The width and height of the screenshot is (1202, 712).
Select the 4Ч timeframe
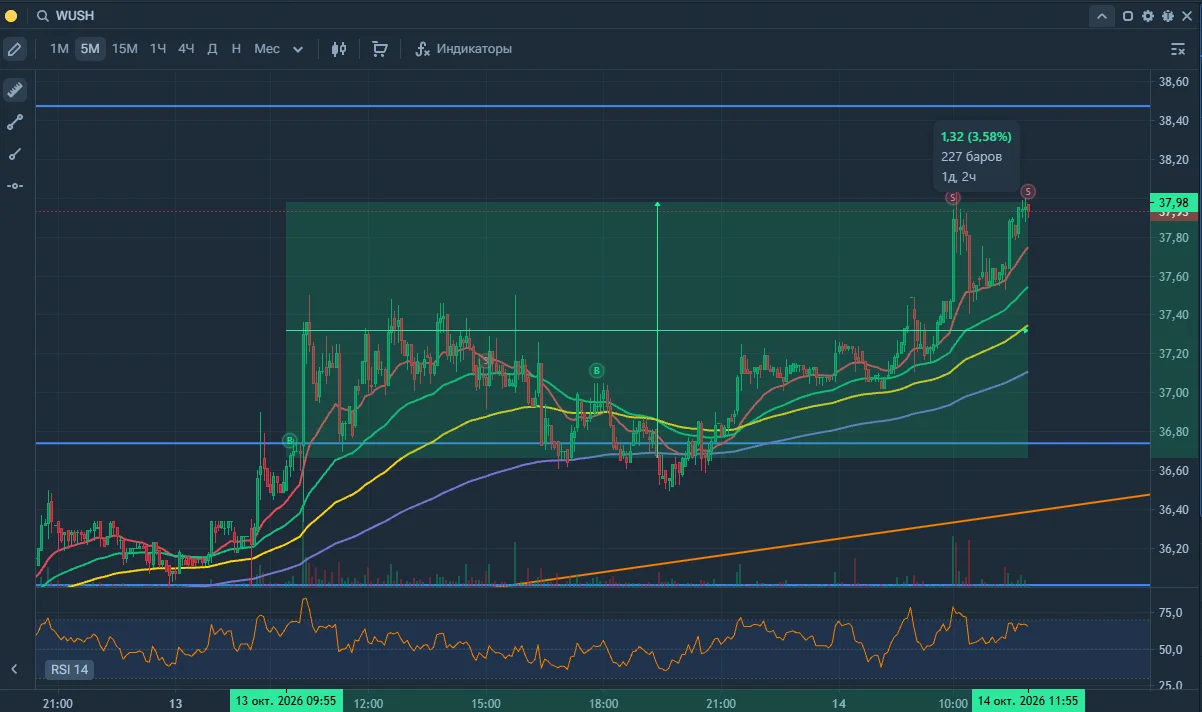(186, 48)
